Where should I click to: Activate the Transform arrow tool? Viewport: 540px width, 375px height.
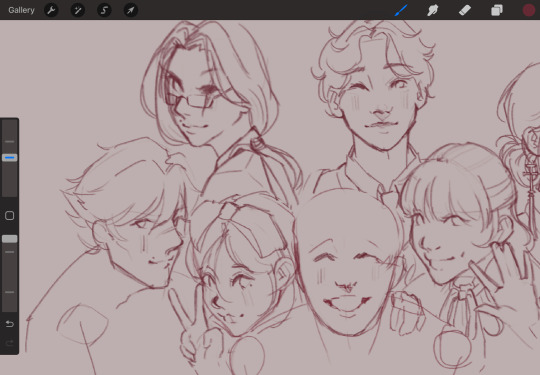(x=131, y=10)
